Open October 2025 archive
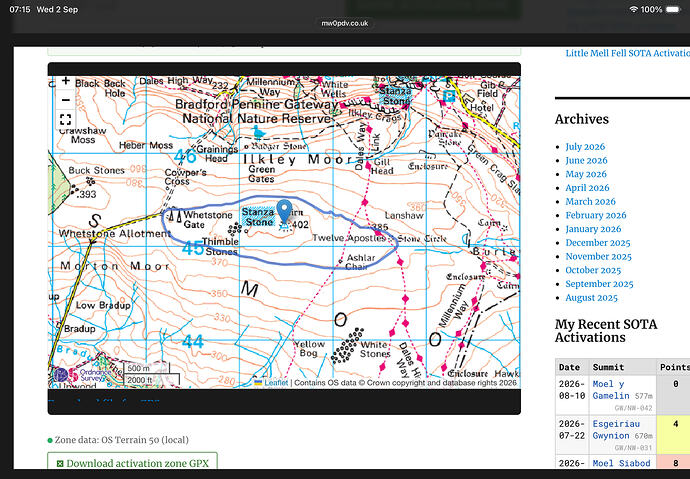The width and height of the screenshot is (690, 479). tap(593, 270)
